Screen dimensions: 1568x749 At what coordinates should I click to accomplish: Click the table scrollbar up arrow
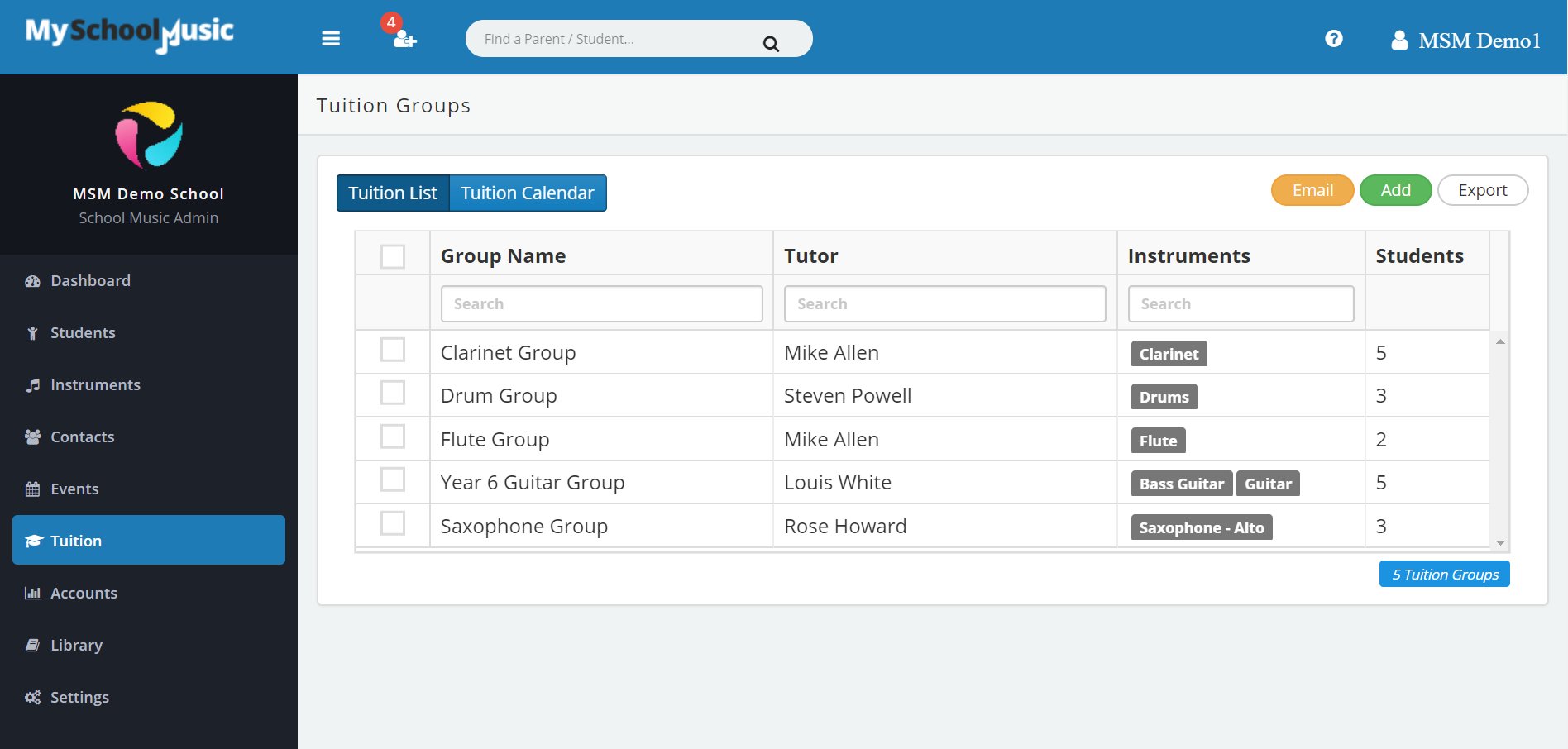(x=1500, y=341)
